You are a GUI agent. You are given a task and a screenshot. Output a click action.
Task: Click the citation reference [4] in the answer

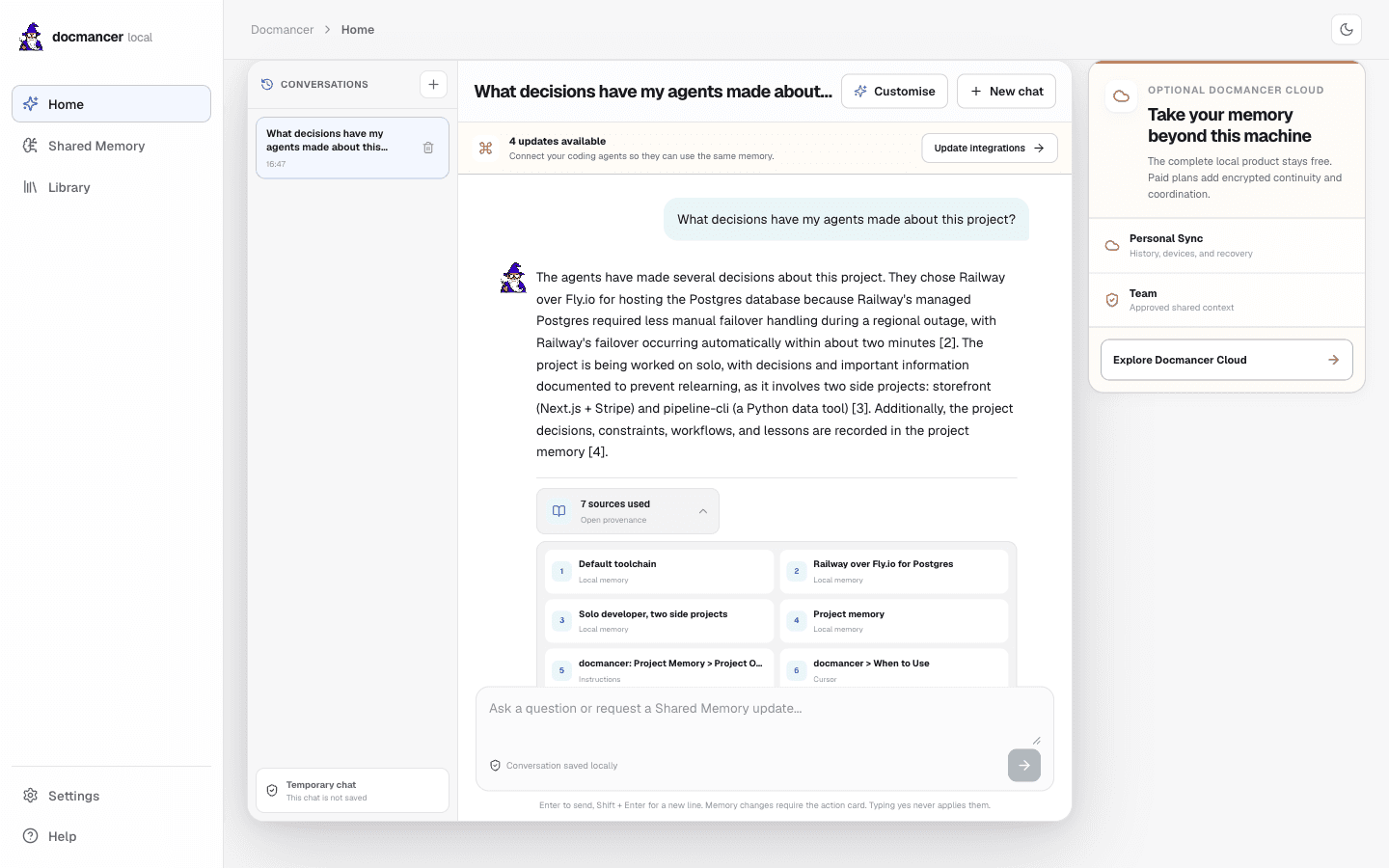tap(597, 452)
